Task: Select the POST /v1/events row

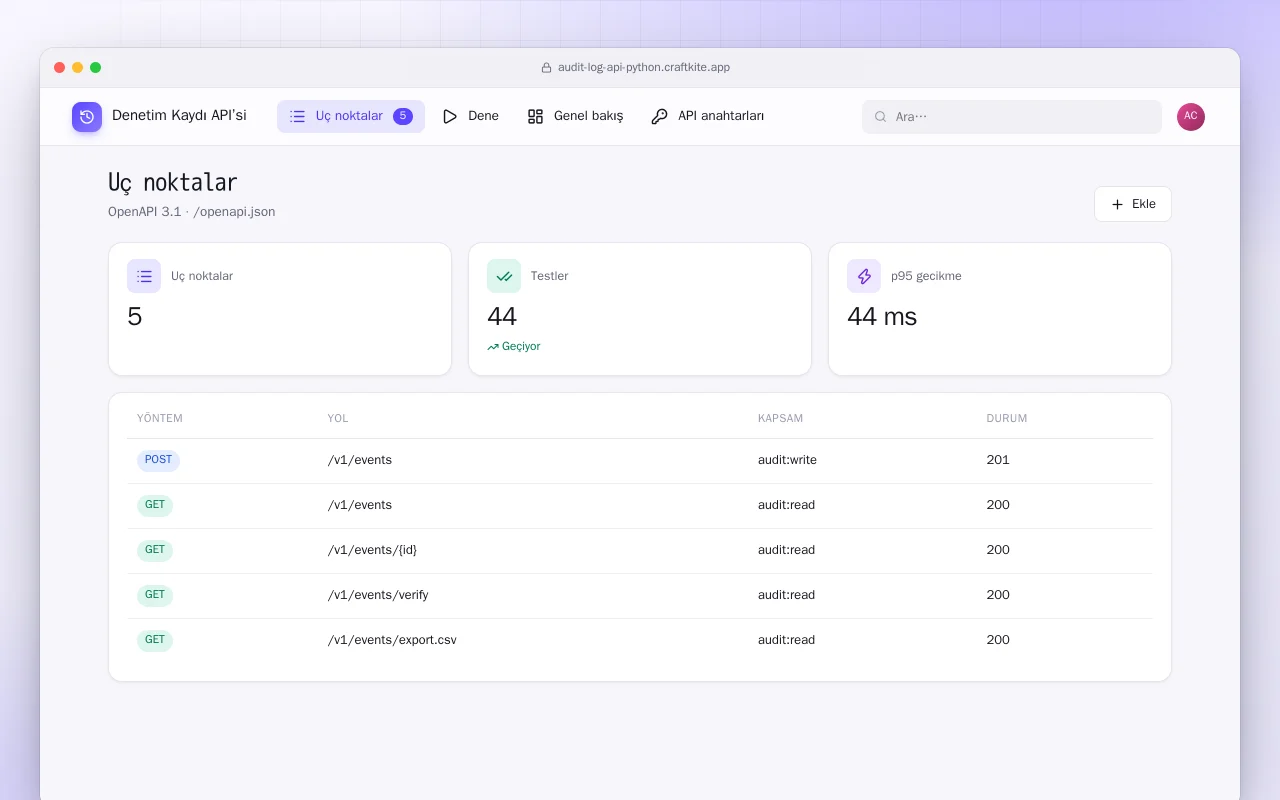Action: tap(640, 460)
